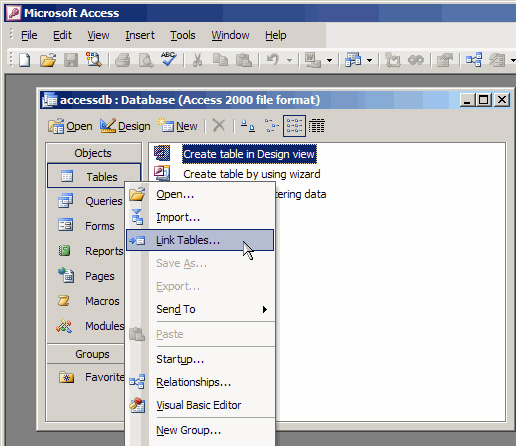Expand the Undo dropdown arrow
This screenshot has height=446, width=516.
point(290,61)
